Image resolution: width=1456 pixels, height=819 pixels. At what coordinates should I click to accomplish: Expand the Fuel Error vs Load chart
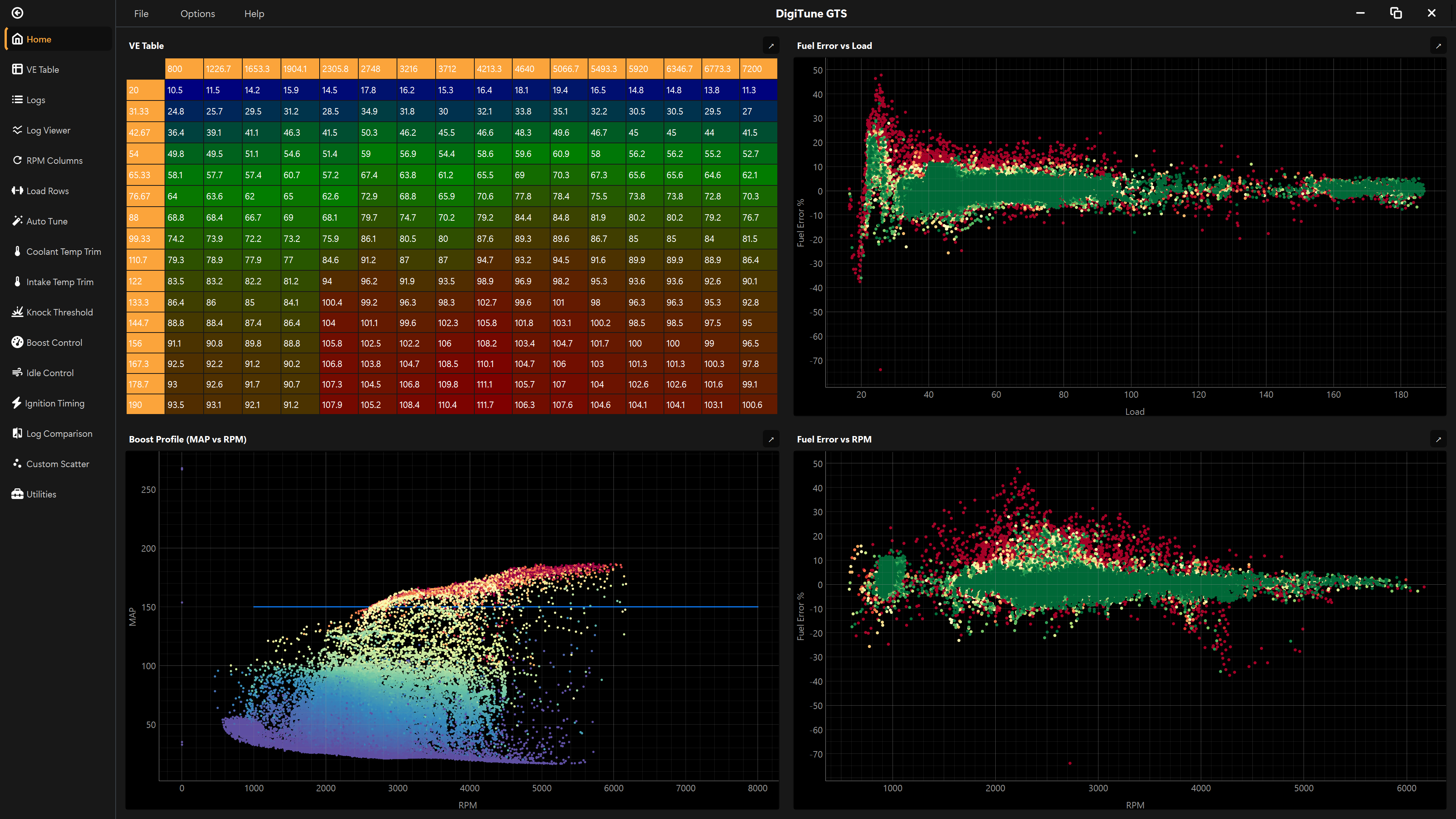point(1439,46)
